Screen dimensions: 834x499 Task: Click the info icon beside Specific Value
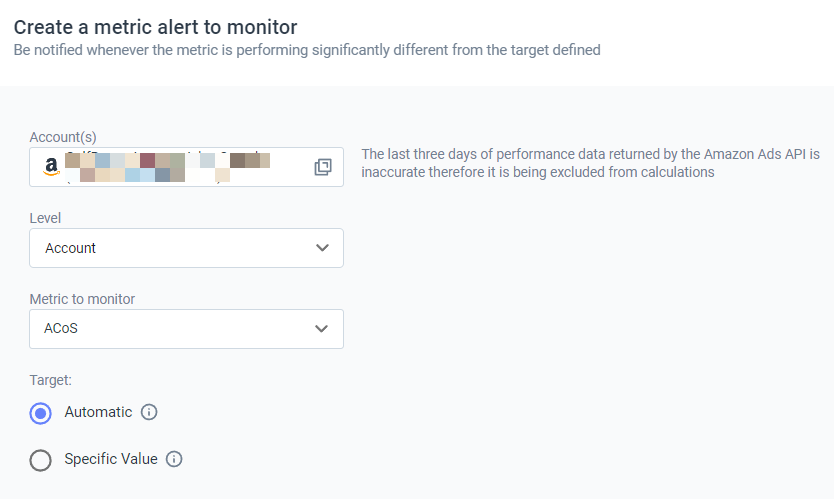coord(174,459)
